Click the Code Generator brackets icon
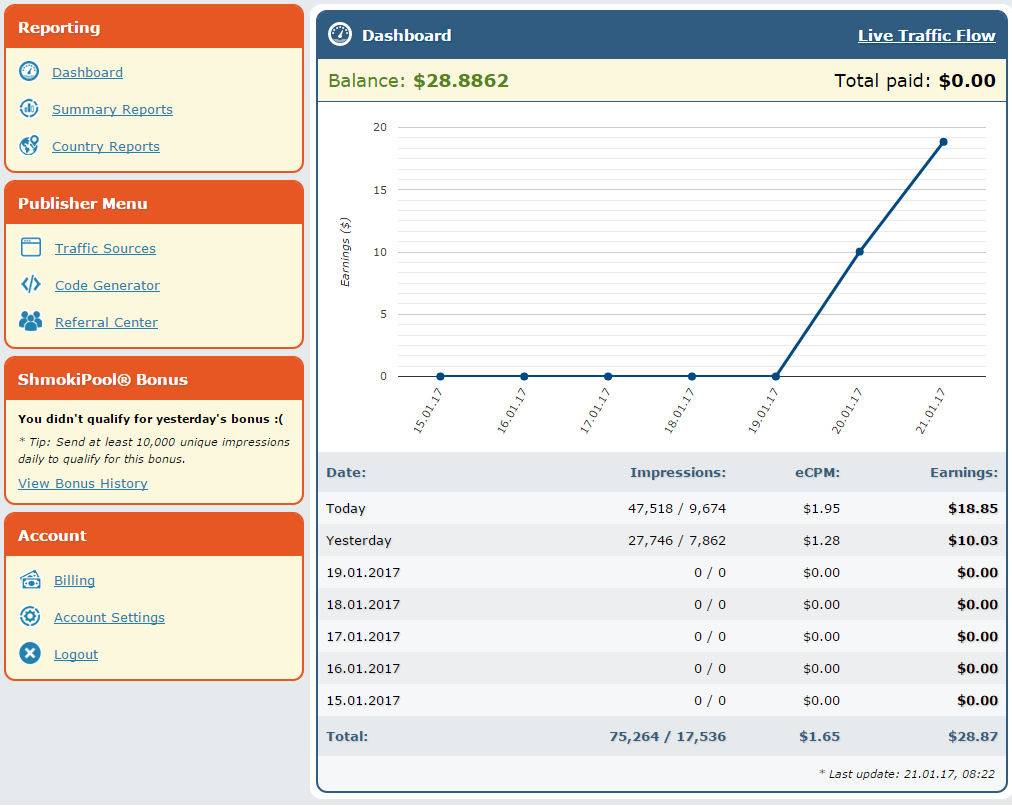 31,284
